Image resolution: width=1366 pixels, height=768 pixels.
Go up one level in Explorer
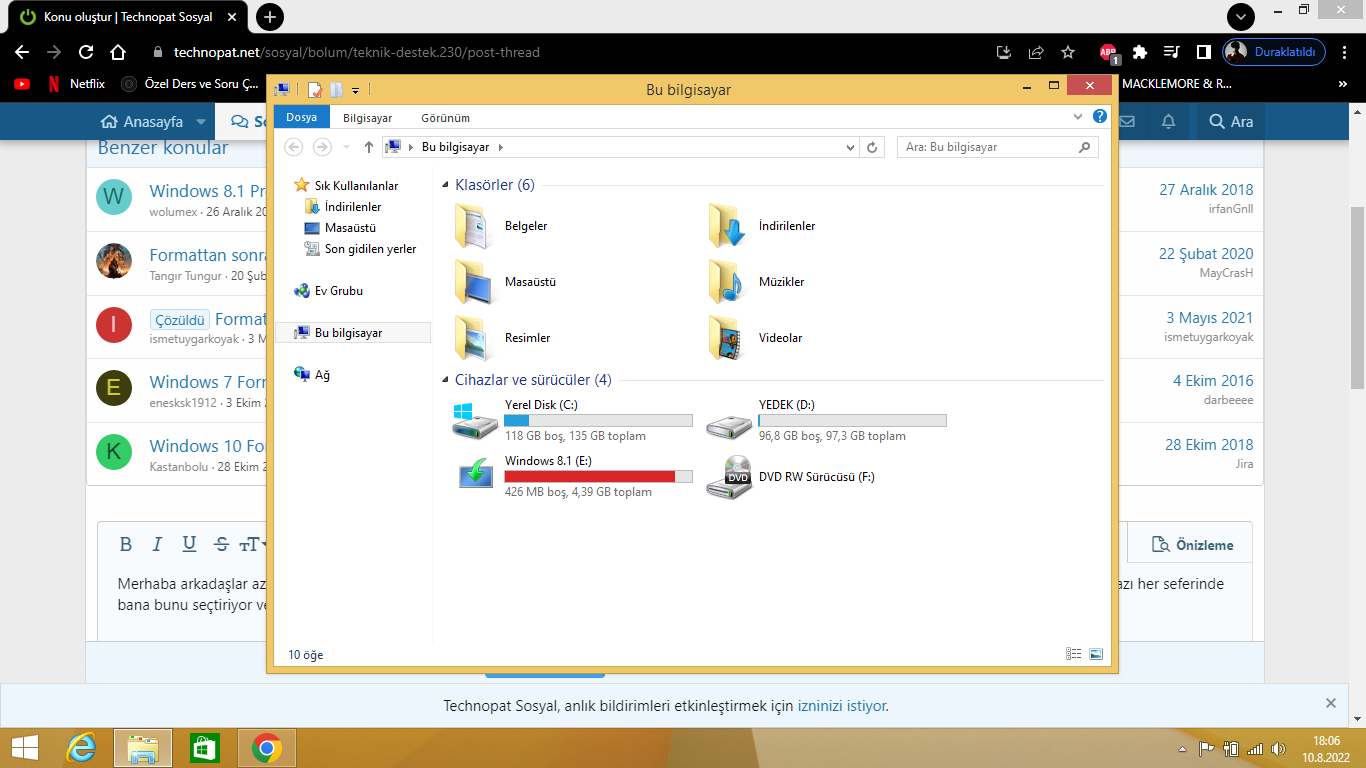click(368, 147)
